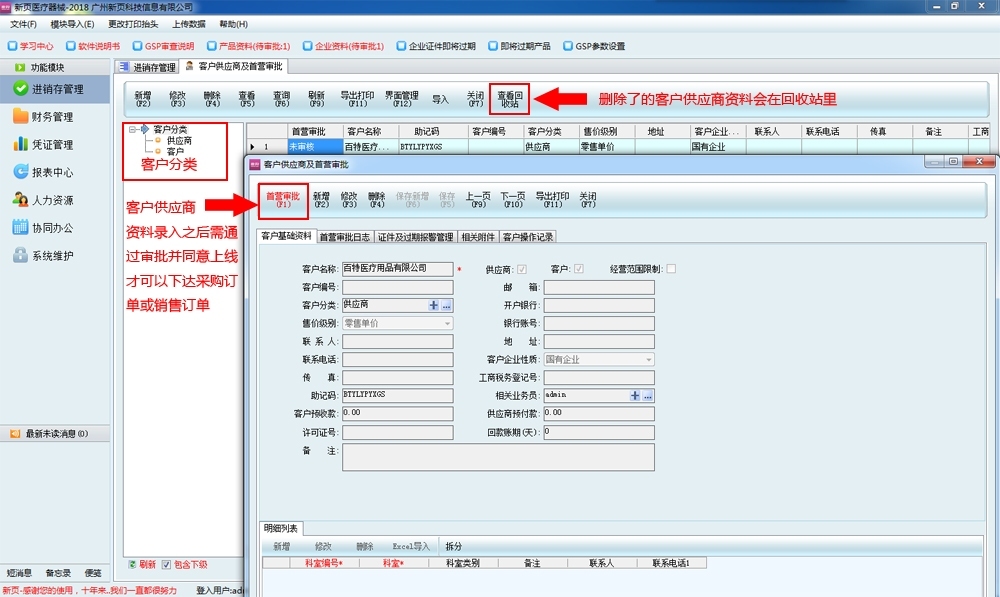Click 刷新 icon below customer tree
This screenshot has height=597, width=1000.
point(132,564)
